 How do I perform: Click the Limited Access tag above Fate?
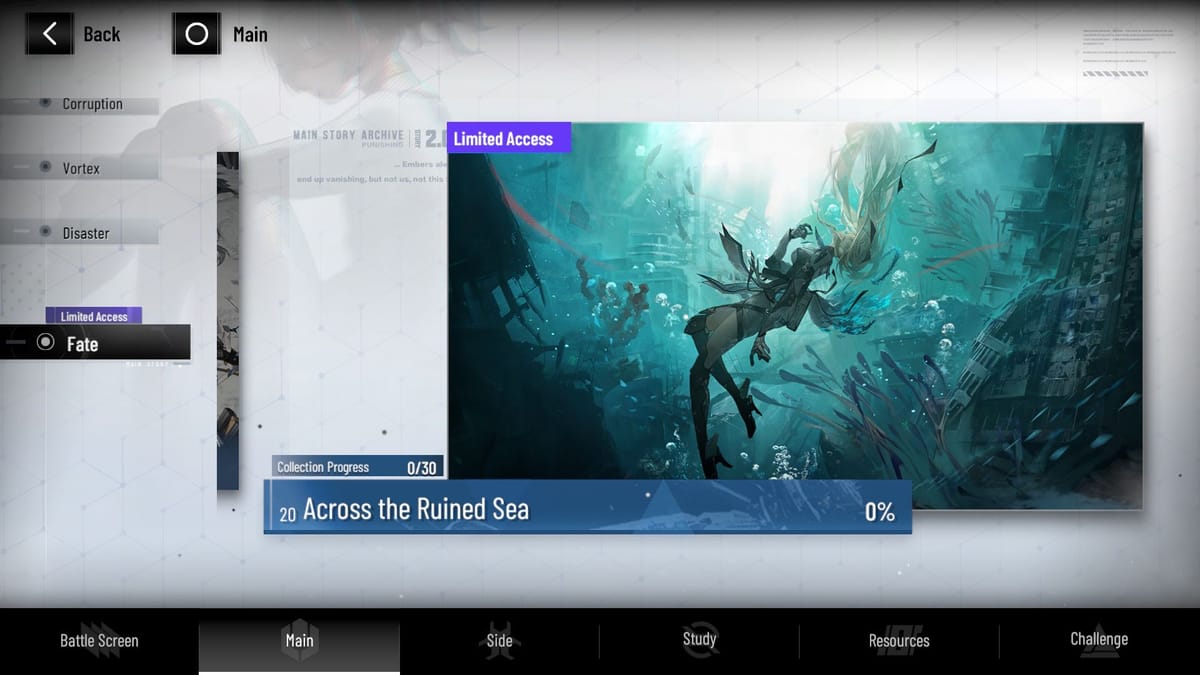94,316
